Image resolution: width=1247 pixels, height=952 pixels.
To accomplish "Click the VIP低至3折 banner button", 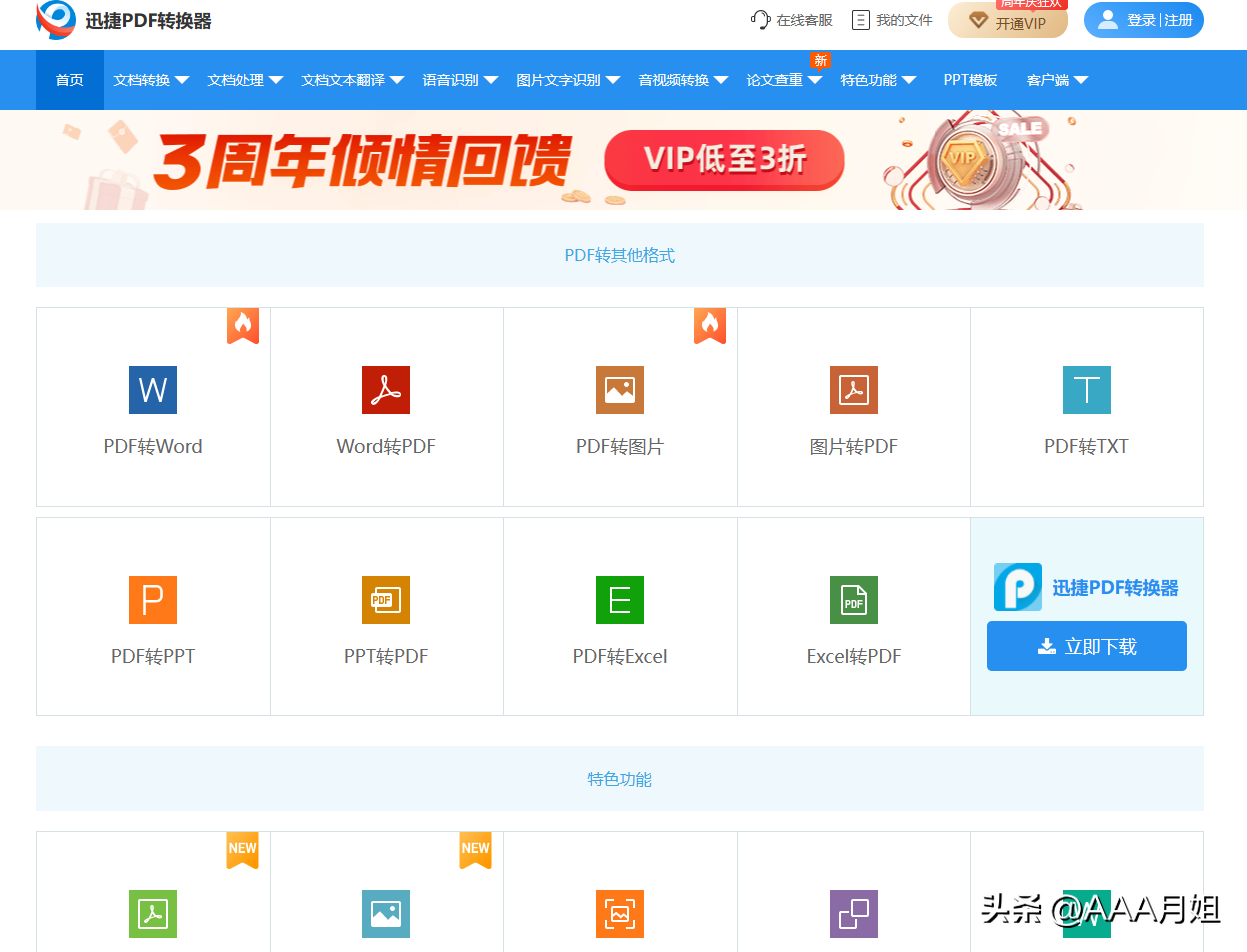I will coord(725,159).
